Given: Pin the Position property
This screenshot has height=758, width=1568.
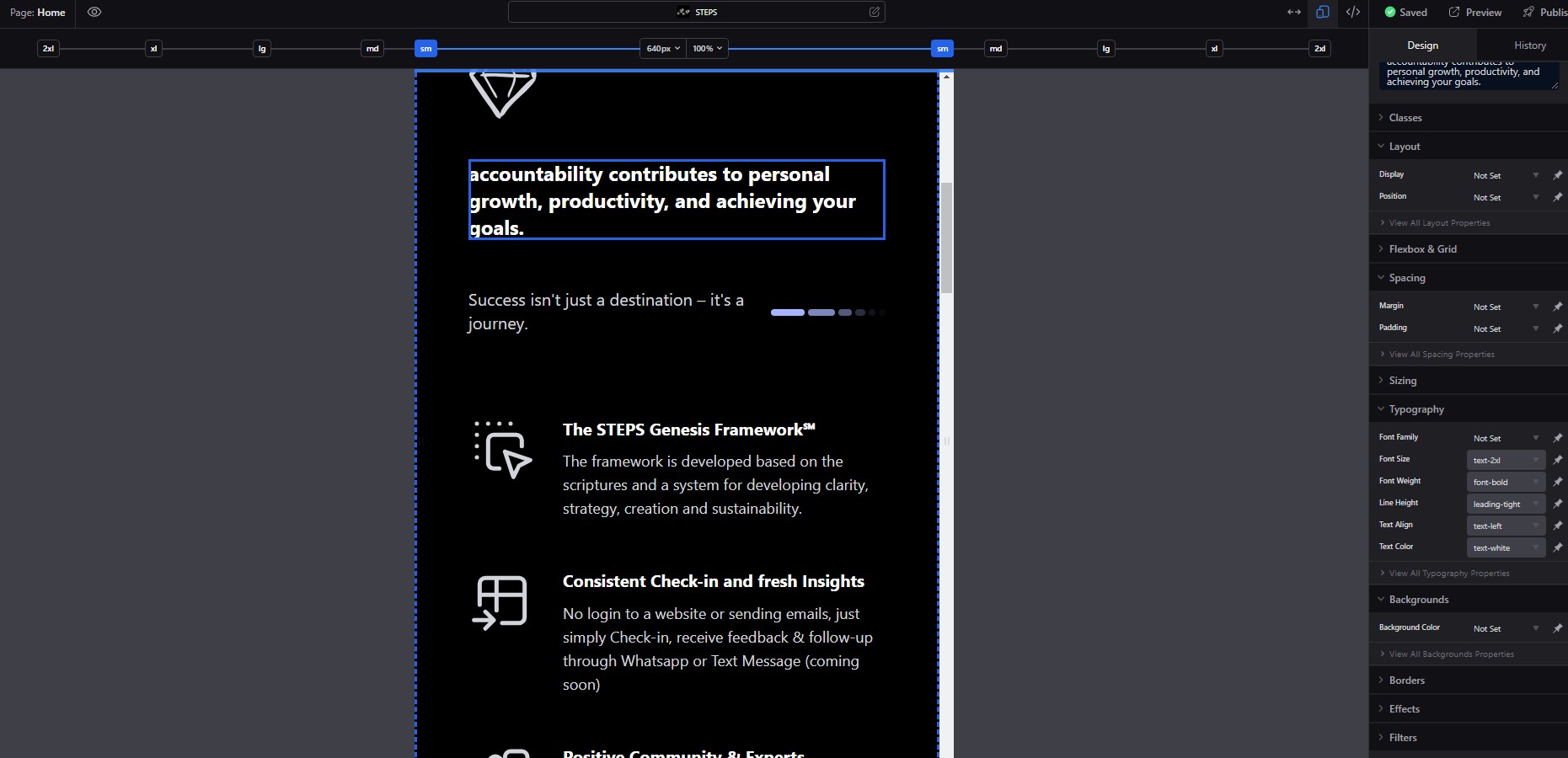Looking at the screenshot, I should [1557, 197].
